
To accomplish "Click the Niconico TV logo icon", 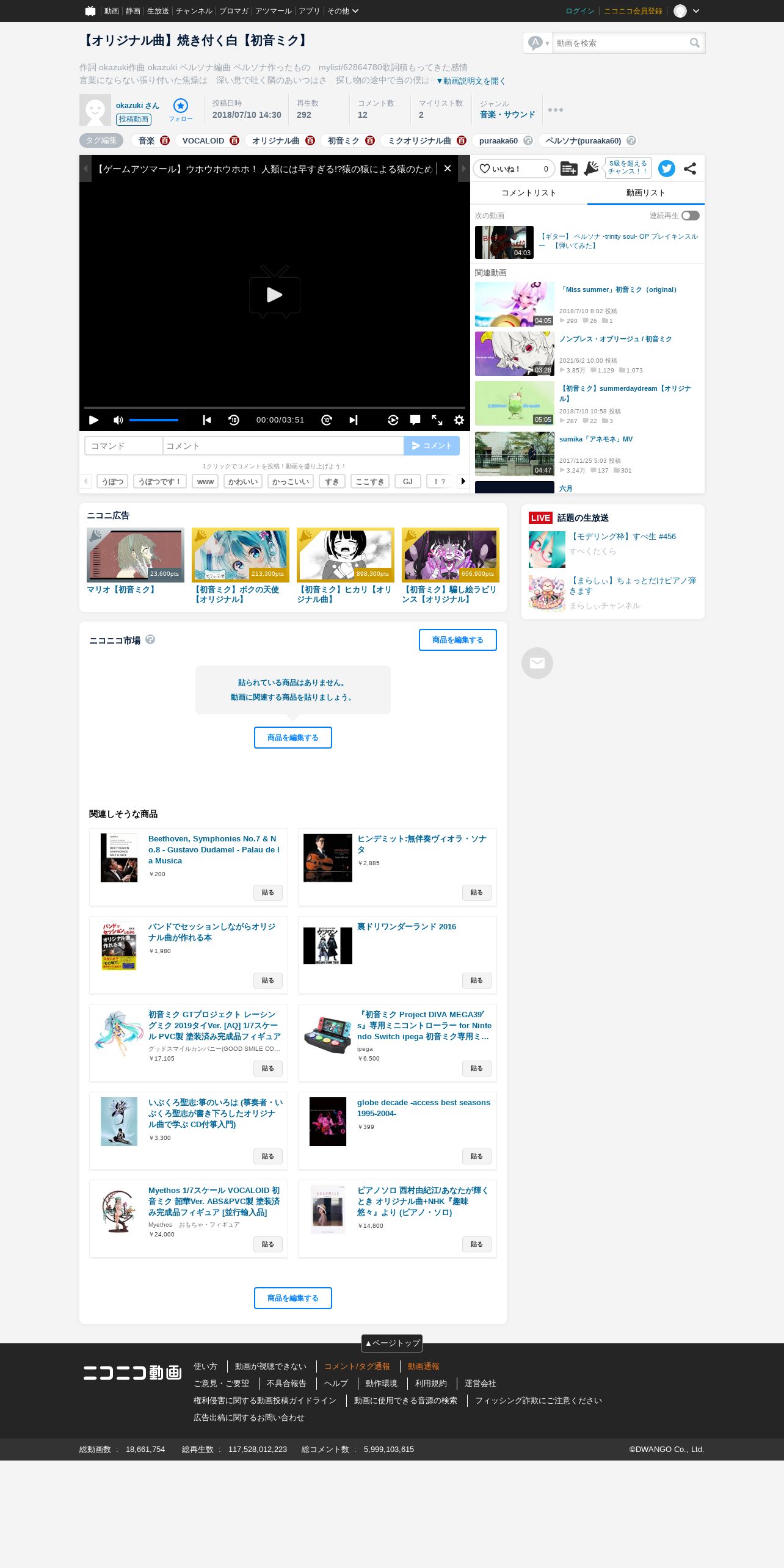I will (90, 11).
